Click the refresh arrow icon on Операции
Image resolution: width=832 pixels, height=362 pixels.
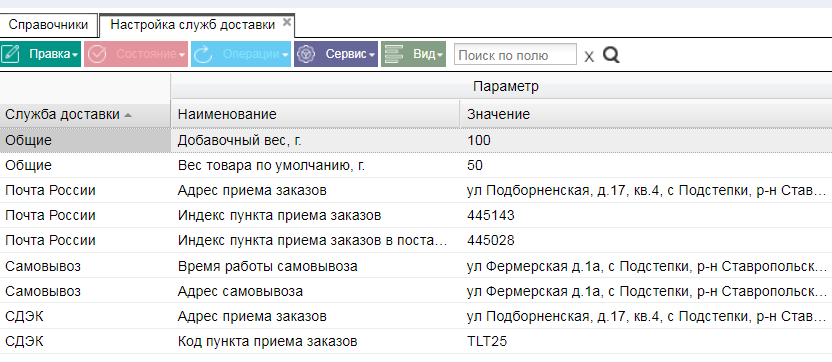(203, 54)
